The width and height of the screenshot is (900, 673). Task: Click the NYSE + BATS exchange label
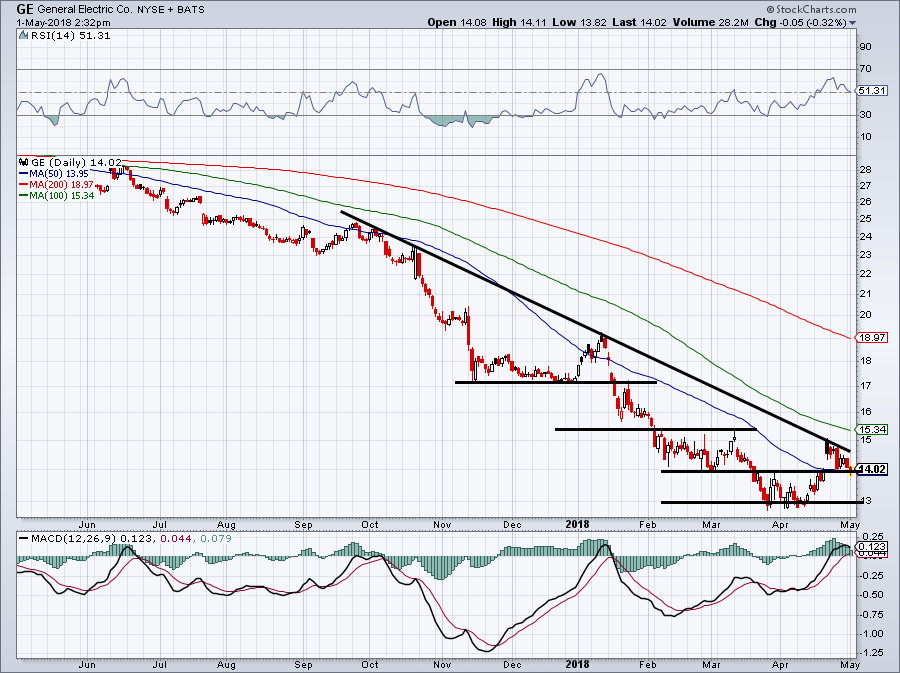coord(170,10)
